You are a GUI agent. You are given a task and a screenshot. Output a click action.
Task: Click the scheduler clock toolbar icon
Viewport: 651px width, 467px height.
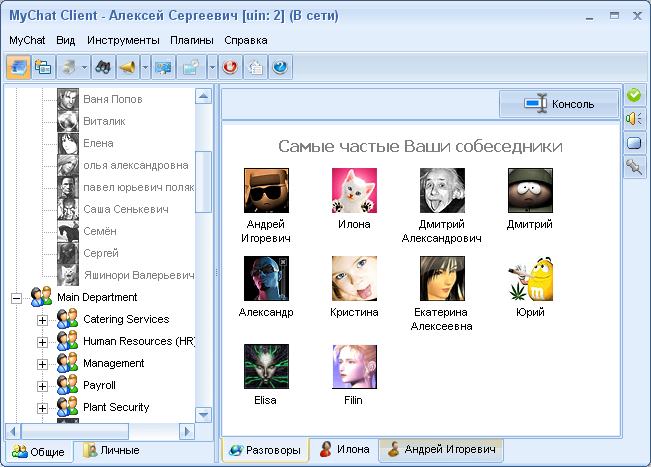tap(191, 67)
